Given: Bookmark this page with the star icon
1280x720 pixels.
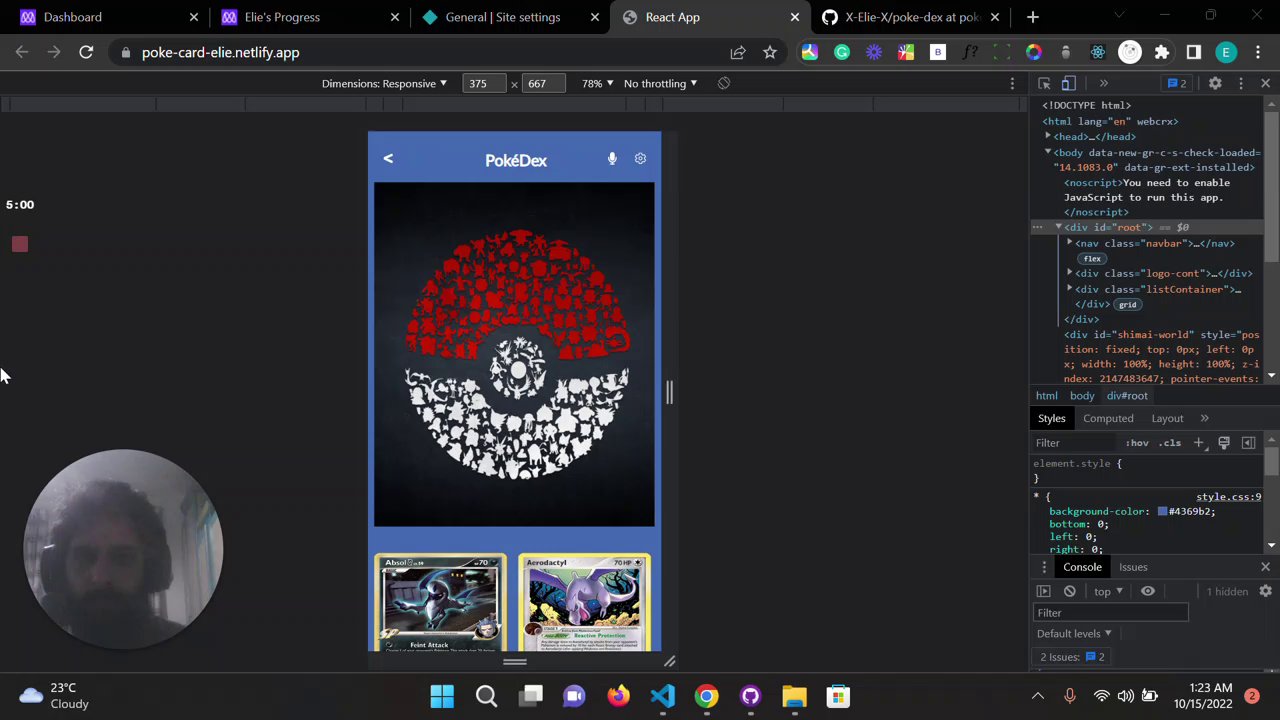Looking at the screenshot, I should coord(770,52).
